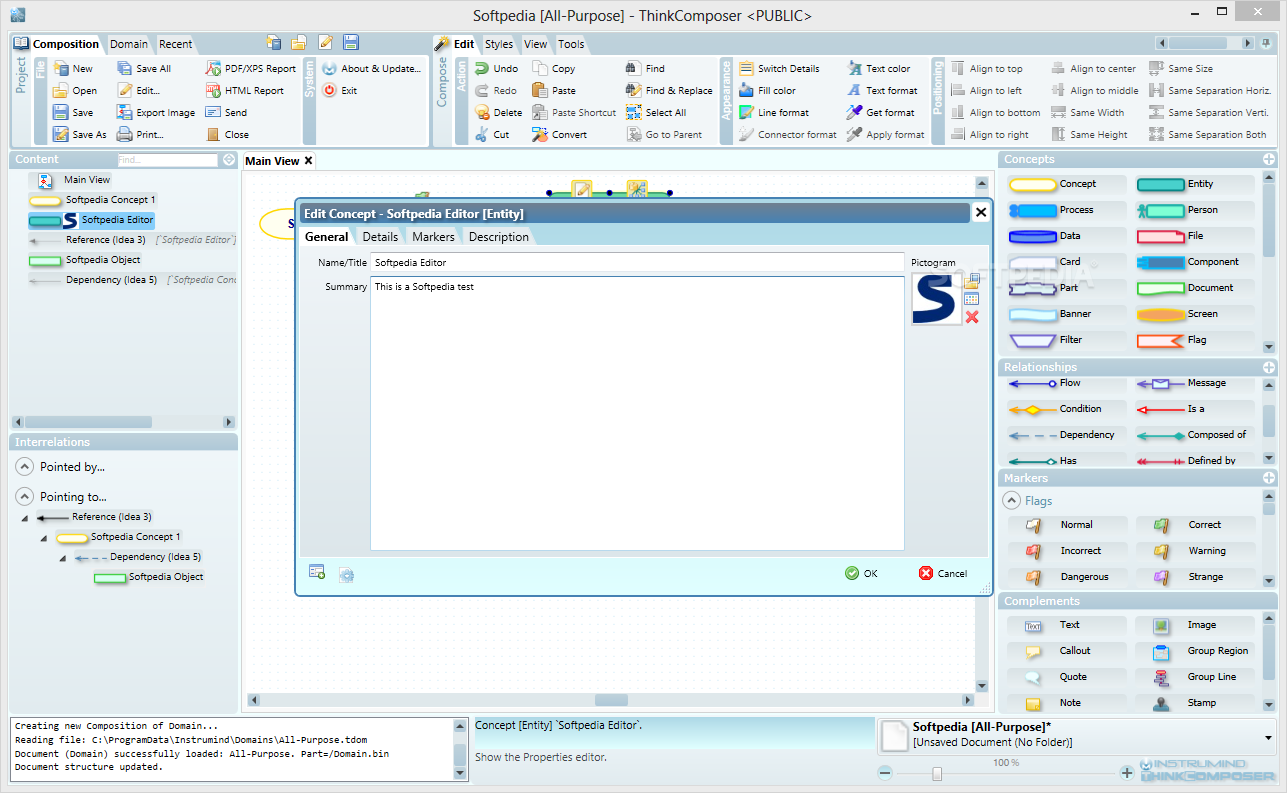Click Go to Parent icon
Image resolution: width=1287 pixels, height=793 pixels.
pyautogui.click(x=634, y=135)
